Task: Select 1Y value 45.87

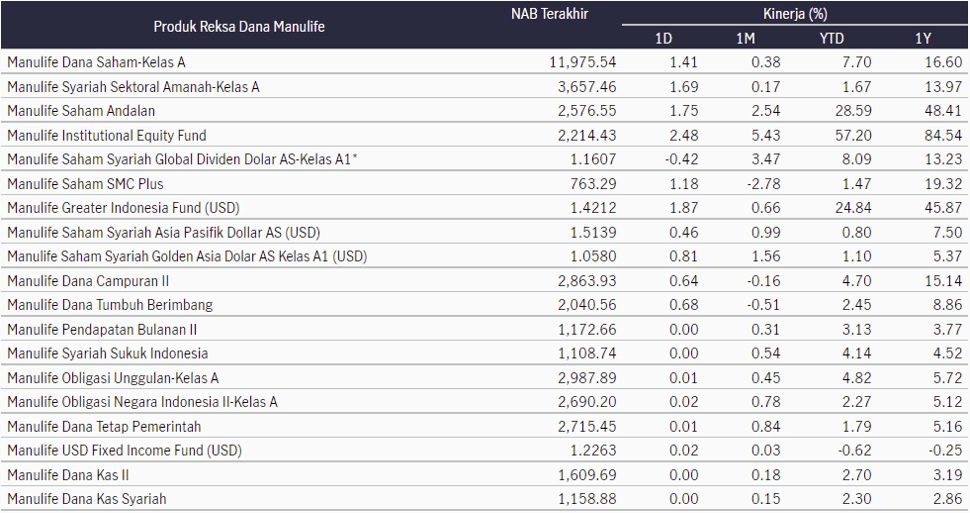Action: click(943, 207)
